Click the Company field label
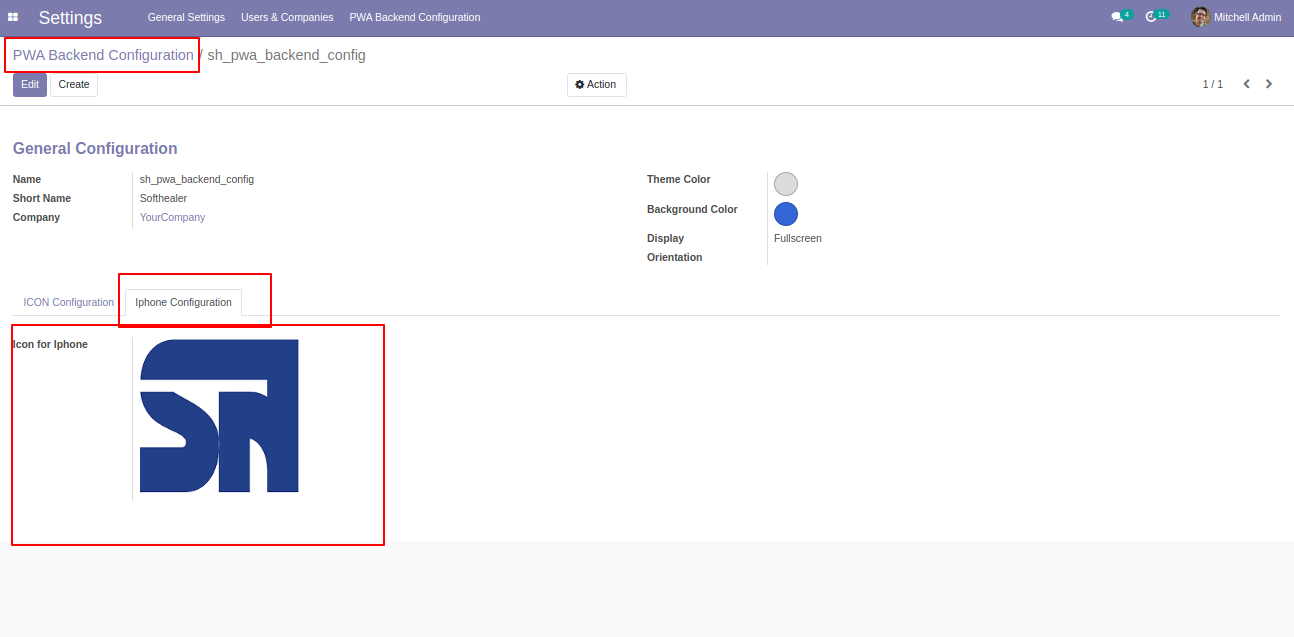The image size is (1294, 637). [x=36, y=217]
